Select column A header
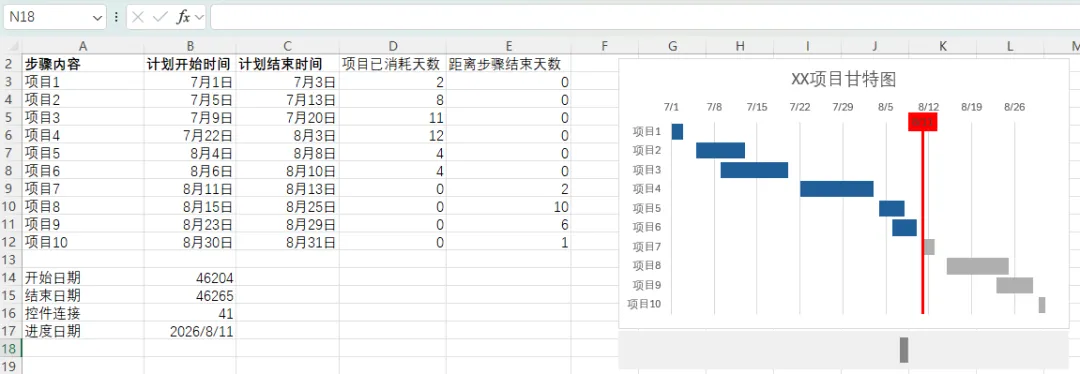The image size is (1080, 374). tap(83, 46)
